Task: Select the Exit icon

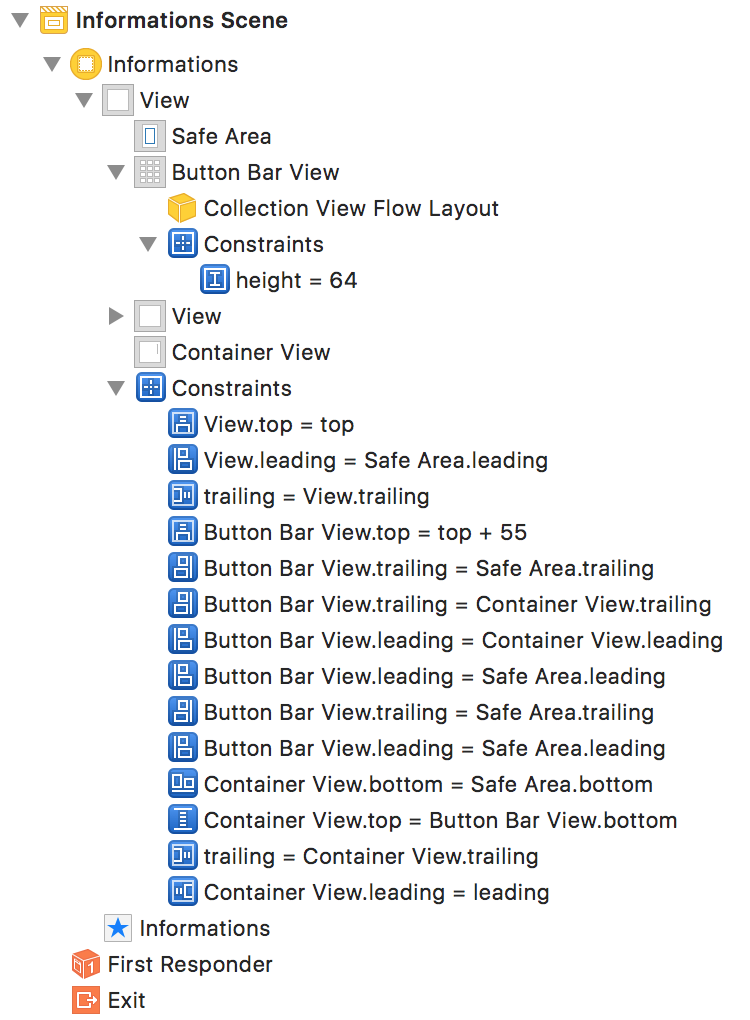Action: coord(86,1000)
